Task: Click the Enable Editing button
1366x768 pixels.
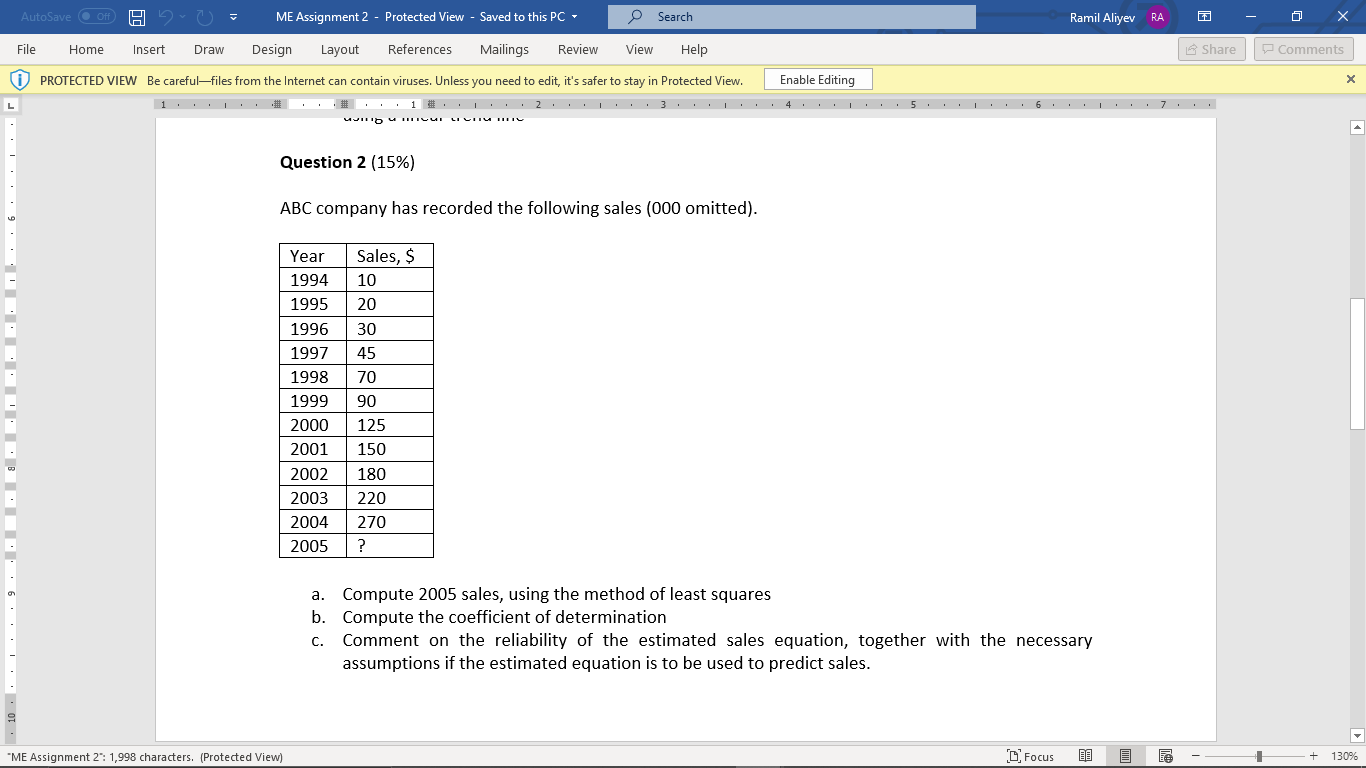Action: [x=817, y=80]
